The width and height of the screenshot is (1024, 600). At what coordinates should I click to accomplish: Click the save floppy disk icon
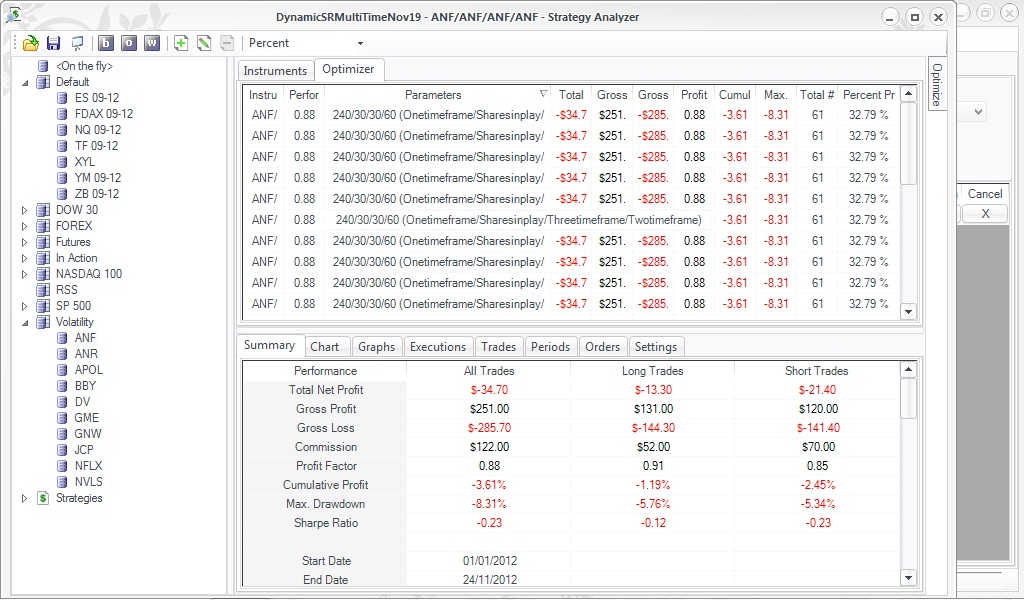pyautogui.click(x=54, y=43)
